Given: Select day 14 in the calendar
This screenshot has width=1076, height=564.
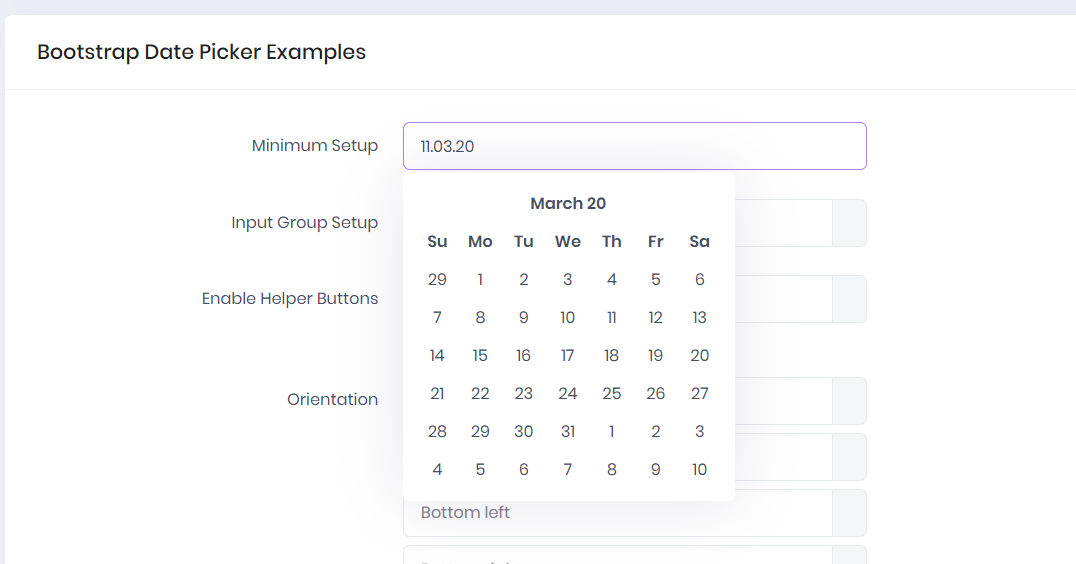Looking at the screenshot, I should coord(437,355).
